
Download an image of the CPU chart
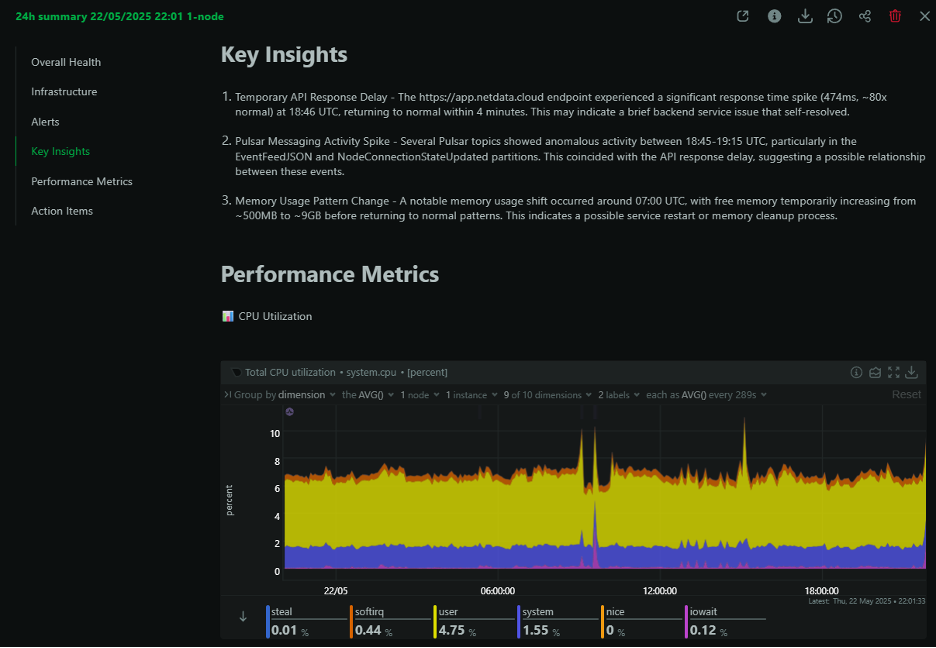pos(912,372)
